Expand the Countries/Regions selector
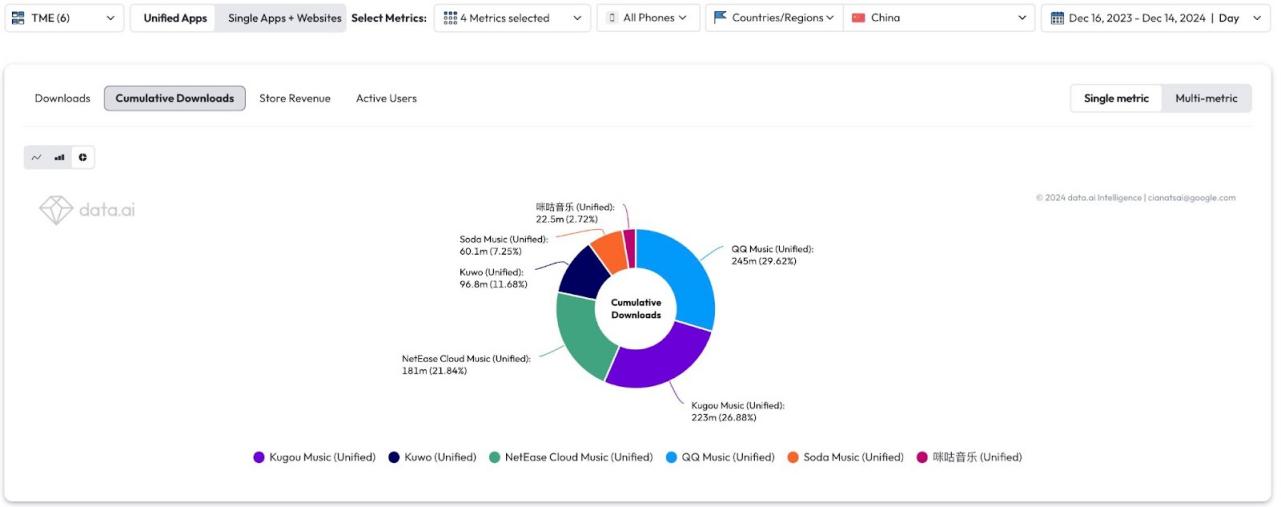Viewport: 1281px width, 507px height. click(x=774, y=18)
